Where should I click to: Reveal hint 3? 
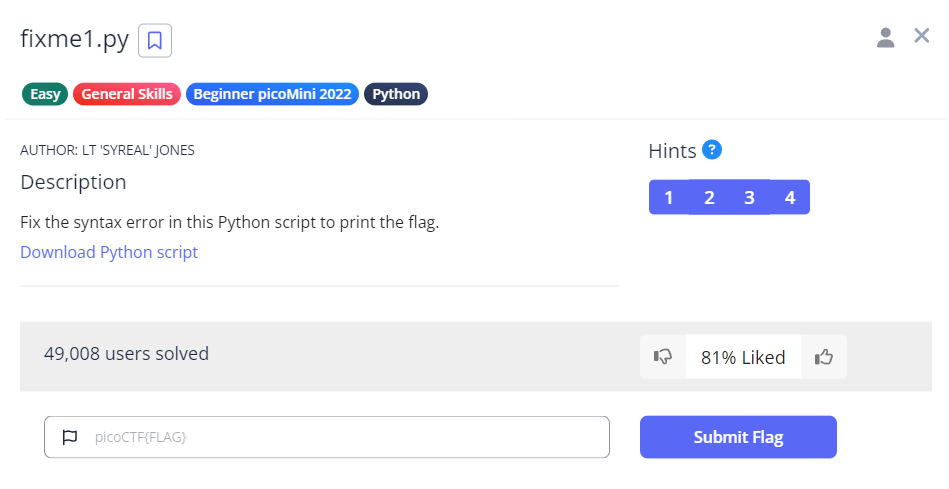tap(749, 197)
